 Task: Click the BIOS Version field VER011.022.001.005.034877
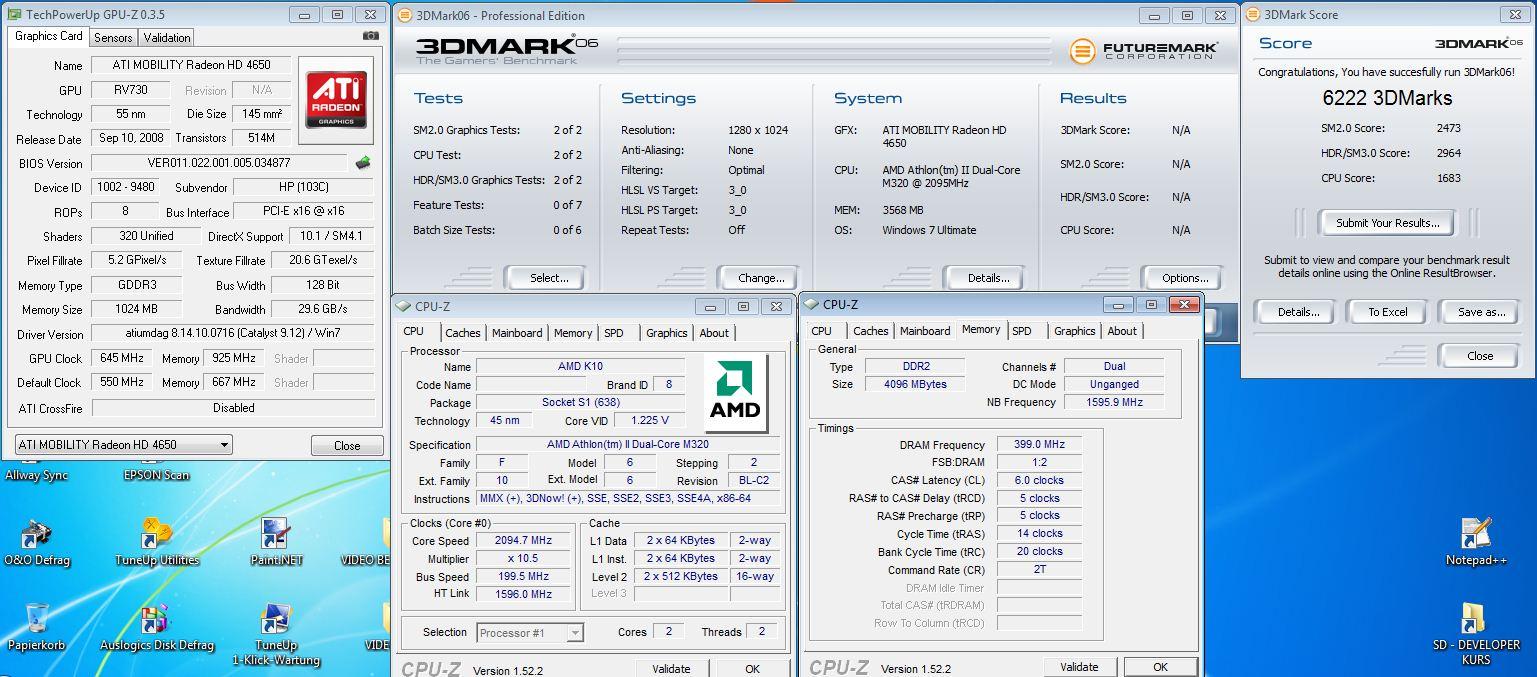click(220, 163)
